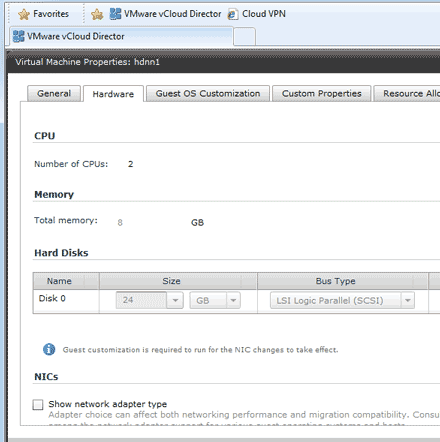Click the Memory section heading

point(54,195)
